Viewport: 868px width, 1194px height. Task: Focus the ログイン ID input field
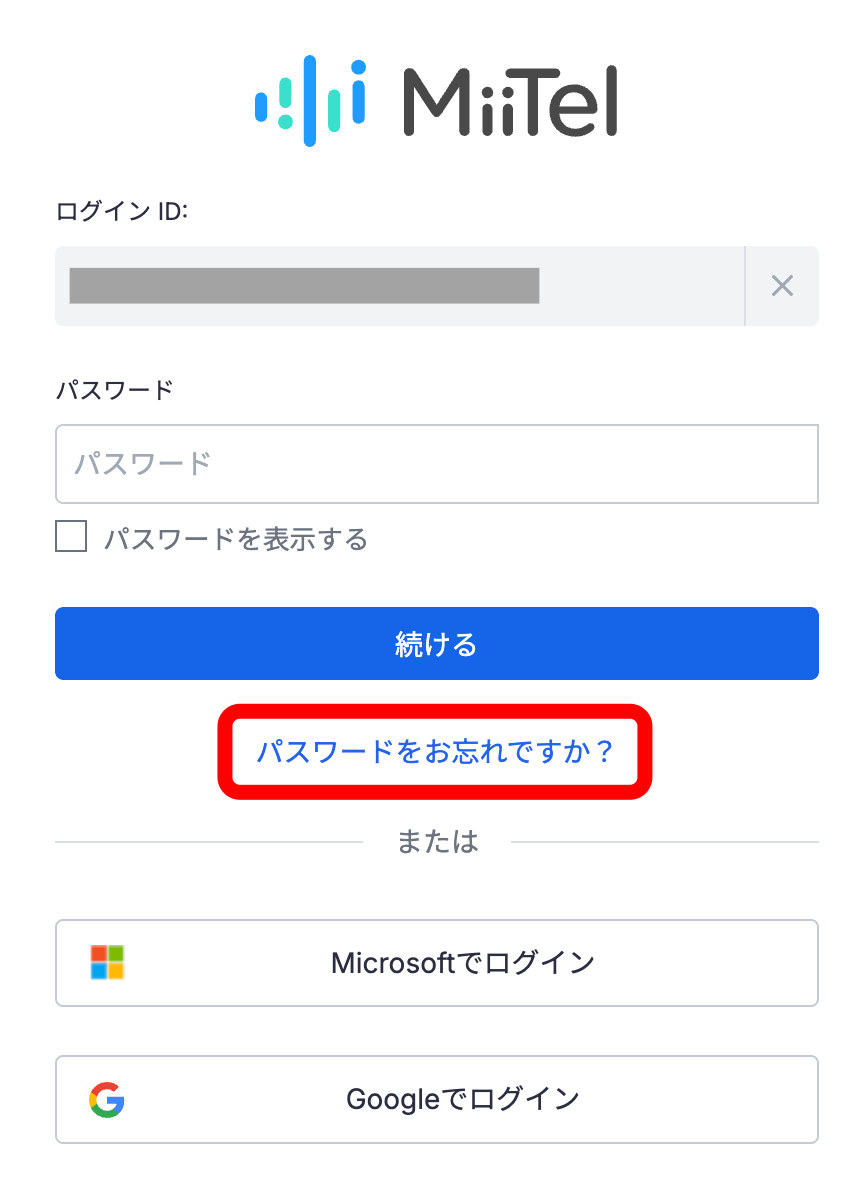coord(400,286)
